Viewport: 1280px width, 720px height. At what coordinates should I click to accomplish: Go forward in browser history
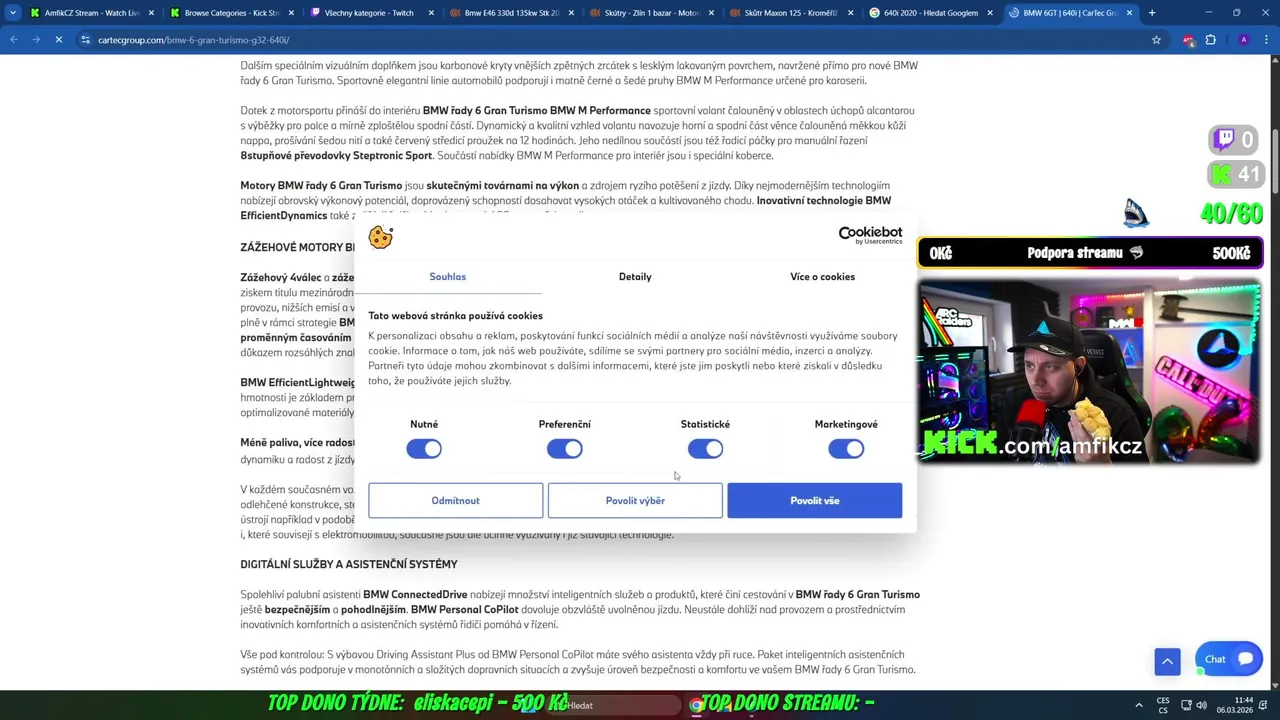pos(36,40)
